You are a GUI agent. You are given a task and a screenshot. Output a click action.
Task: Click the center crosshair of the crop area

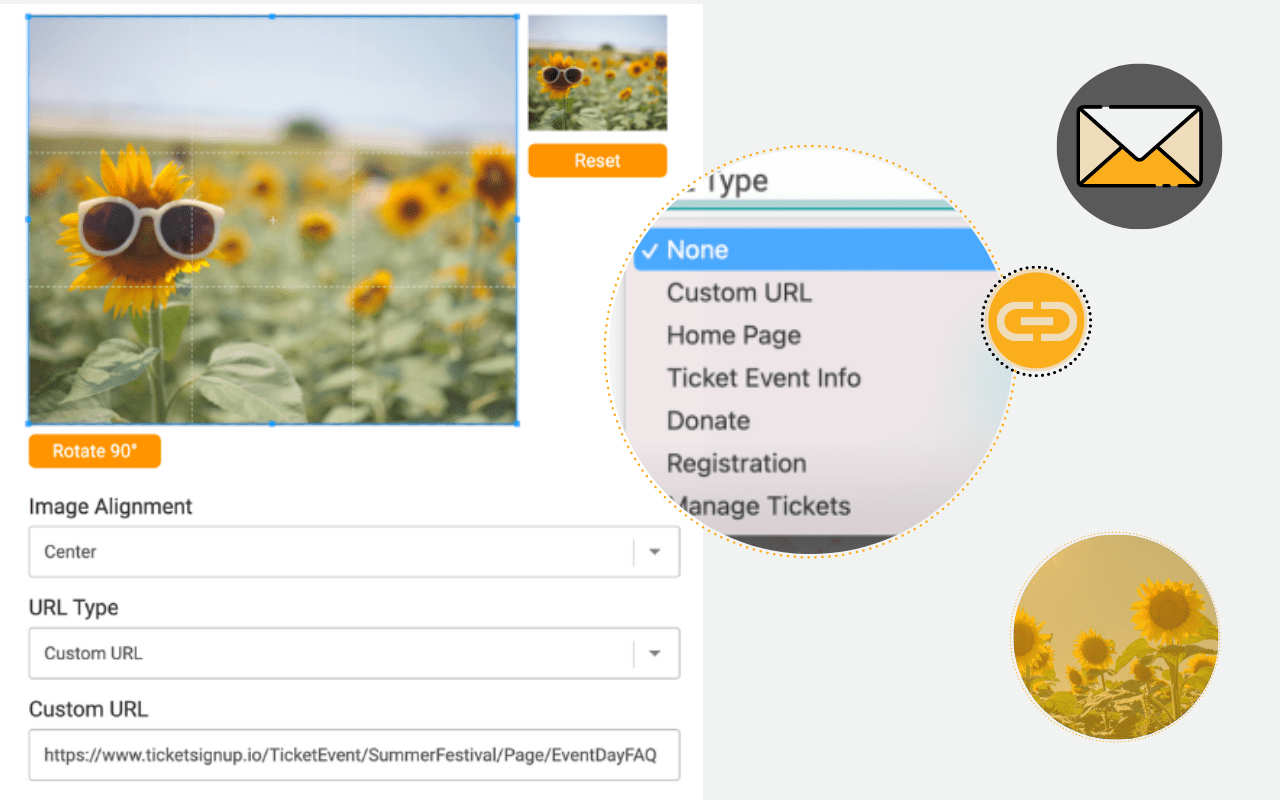[x=272, y=220]
